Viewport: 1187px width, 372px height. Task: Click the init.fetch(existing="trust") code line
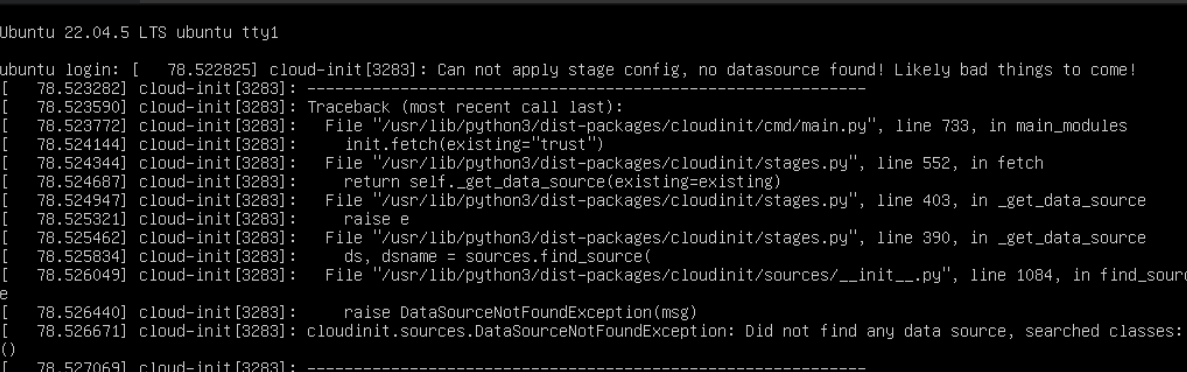tap(475, 144)
